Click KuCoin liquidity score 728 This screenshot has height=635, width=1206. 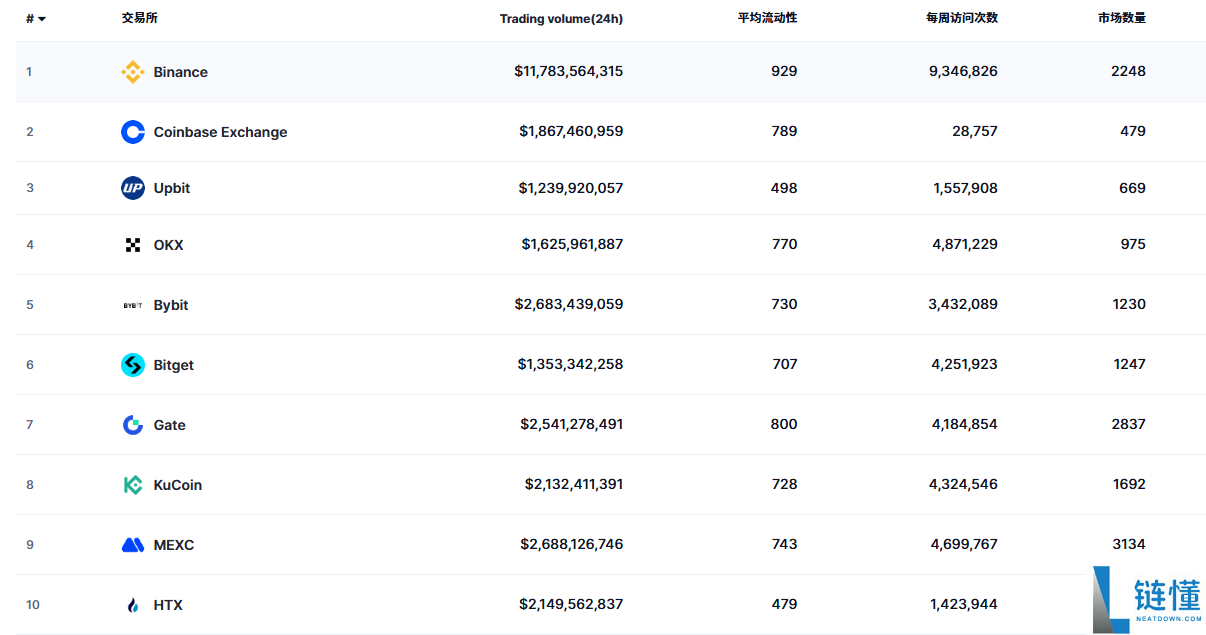pos(784,484)
